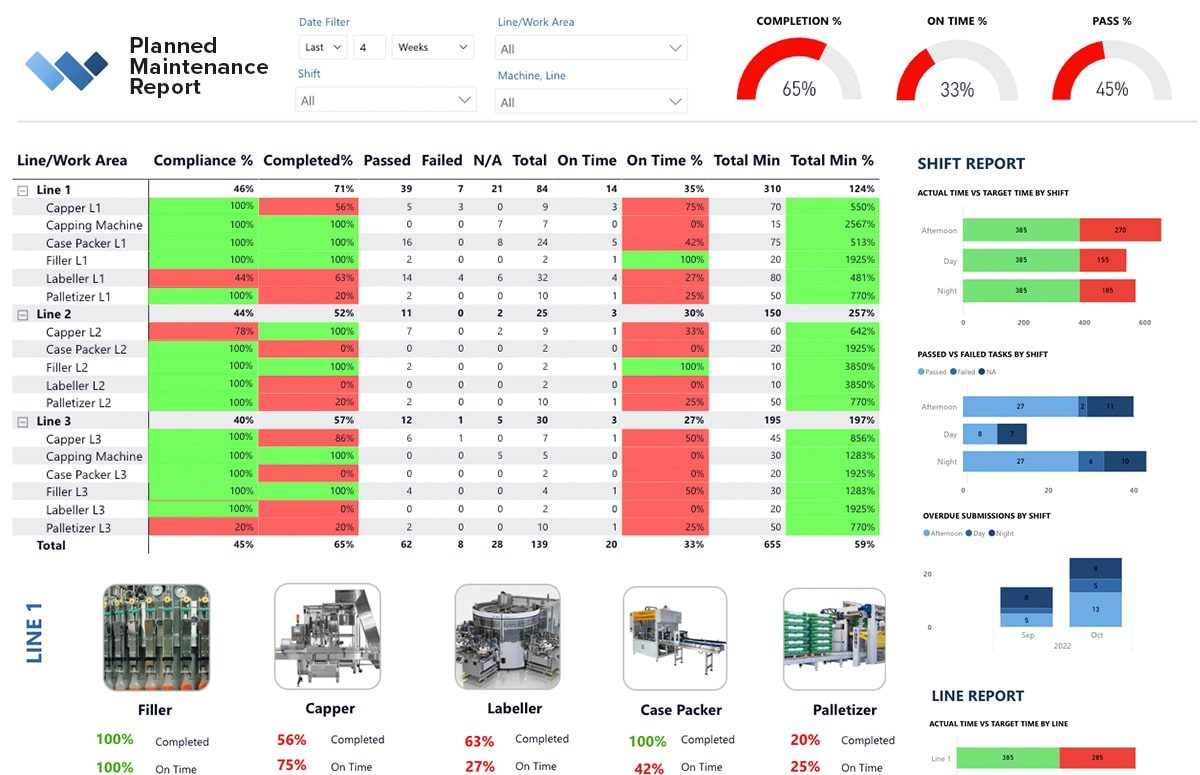Collapse the Line 2 group in table
The width and height of the screenshot is (1200, 775).
coord(22,314)
